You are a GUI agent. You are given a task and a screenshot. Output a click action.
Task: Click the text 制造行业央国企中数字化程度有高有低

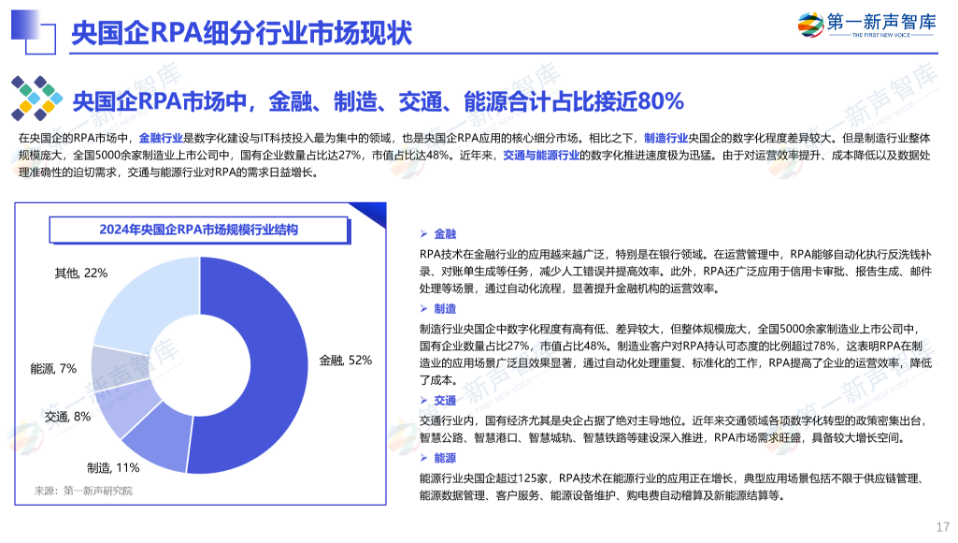click(x=512, y=329)
